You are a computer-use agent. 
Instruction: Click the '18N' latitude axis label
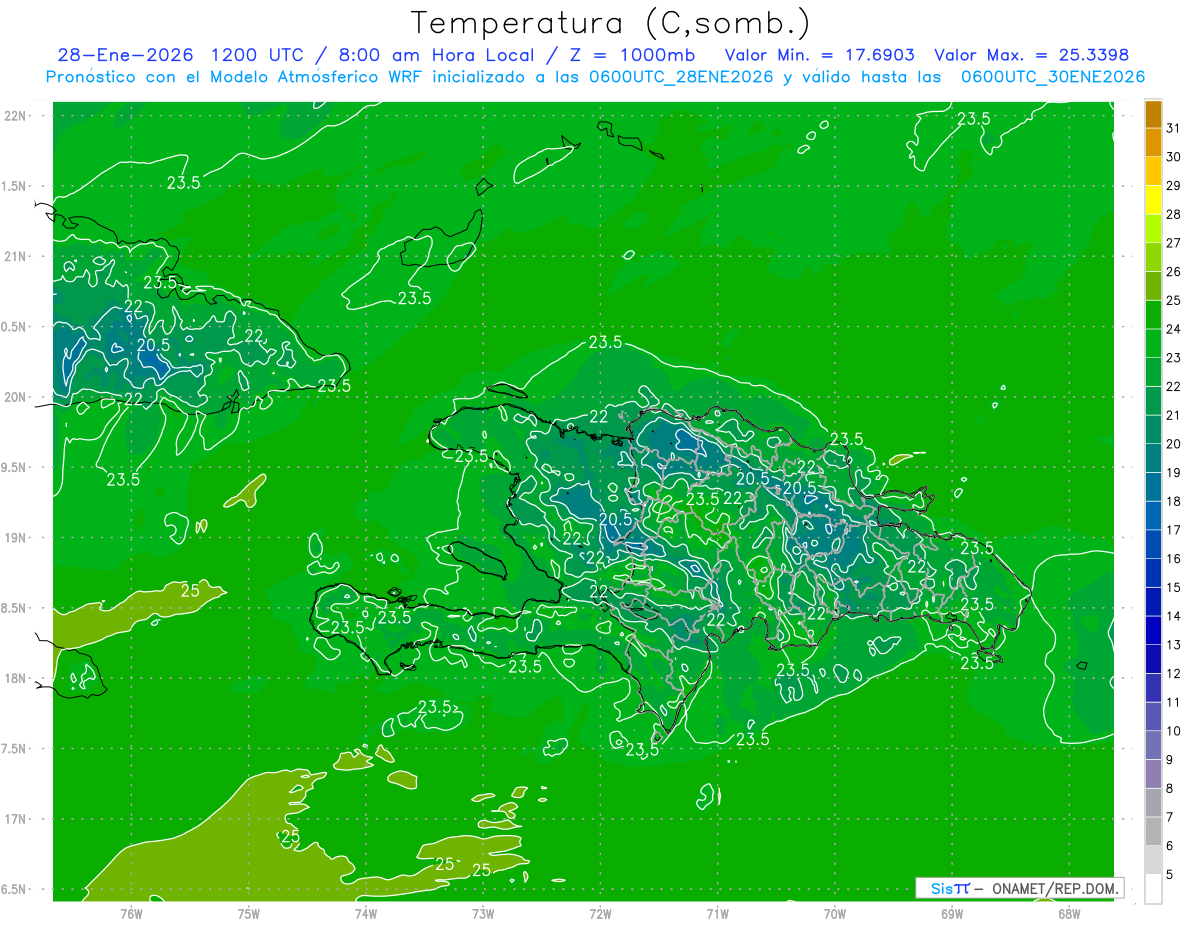[16, 679]
